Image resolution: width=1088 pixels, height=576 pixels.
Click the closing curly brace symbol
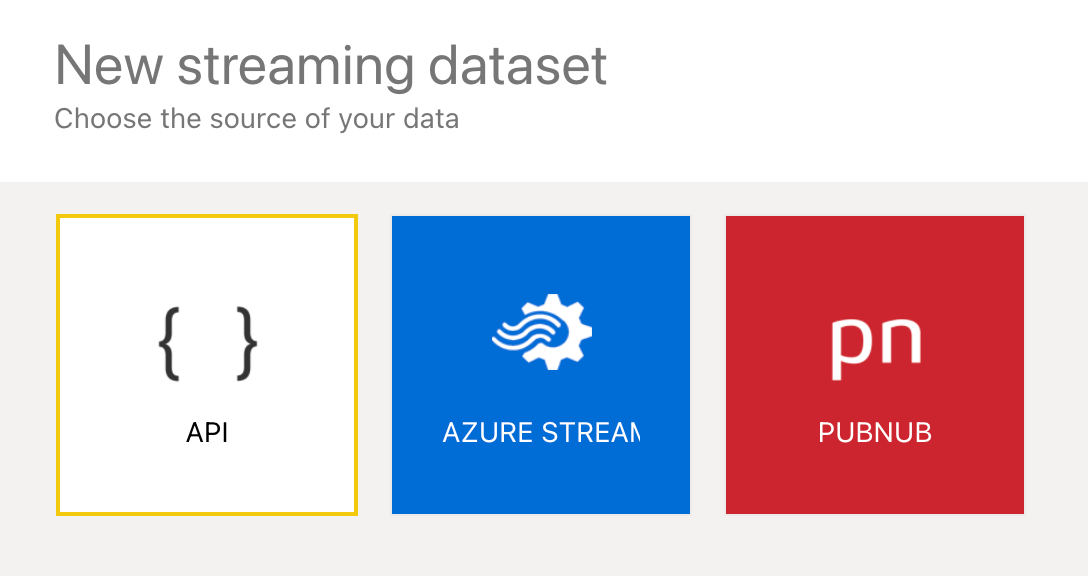[x=246, y=343]
